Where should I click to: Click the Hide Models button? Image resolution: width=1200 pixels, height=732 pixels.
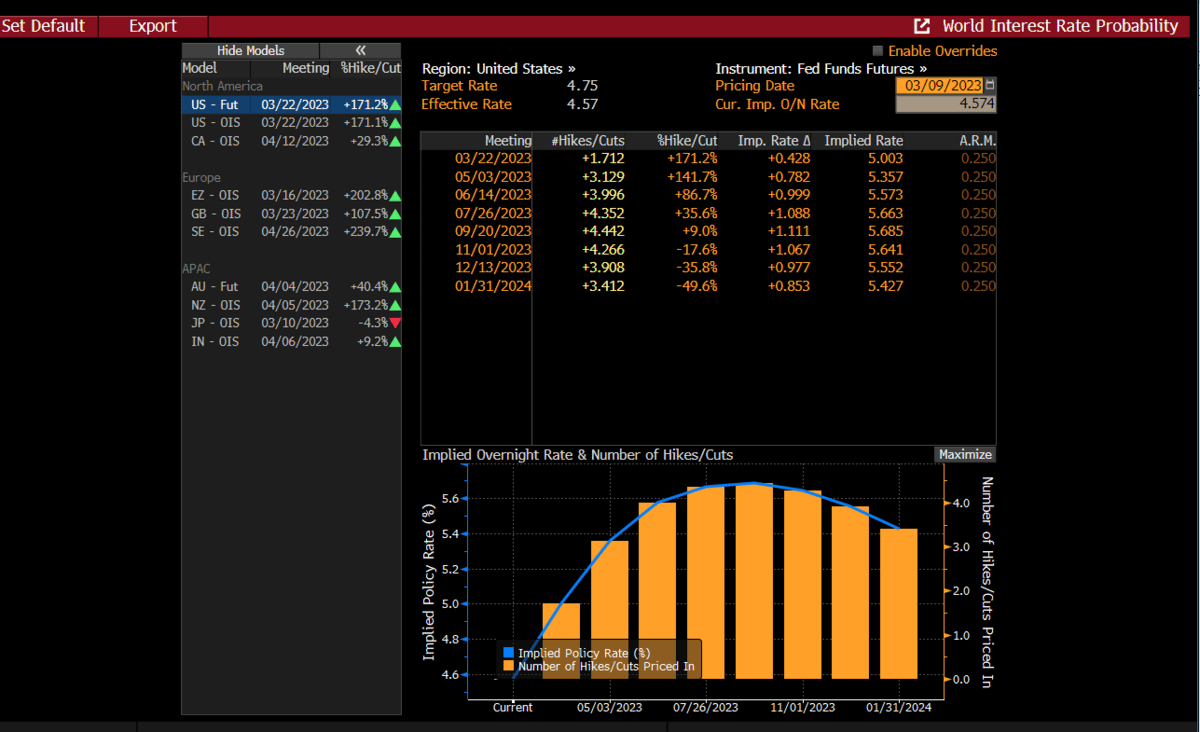coord(250,51)
